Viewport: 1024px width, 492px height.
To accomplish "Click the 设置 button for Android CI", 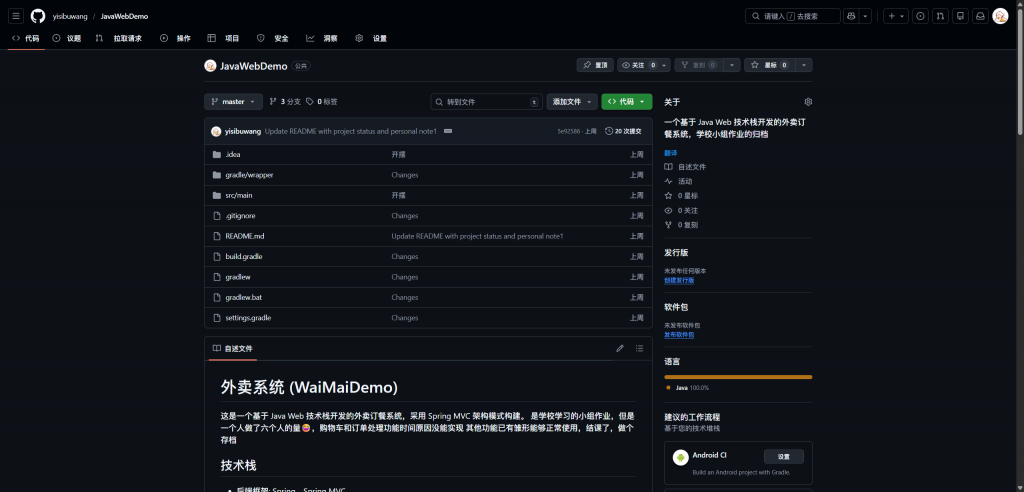I will coord(783,456).
